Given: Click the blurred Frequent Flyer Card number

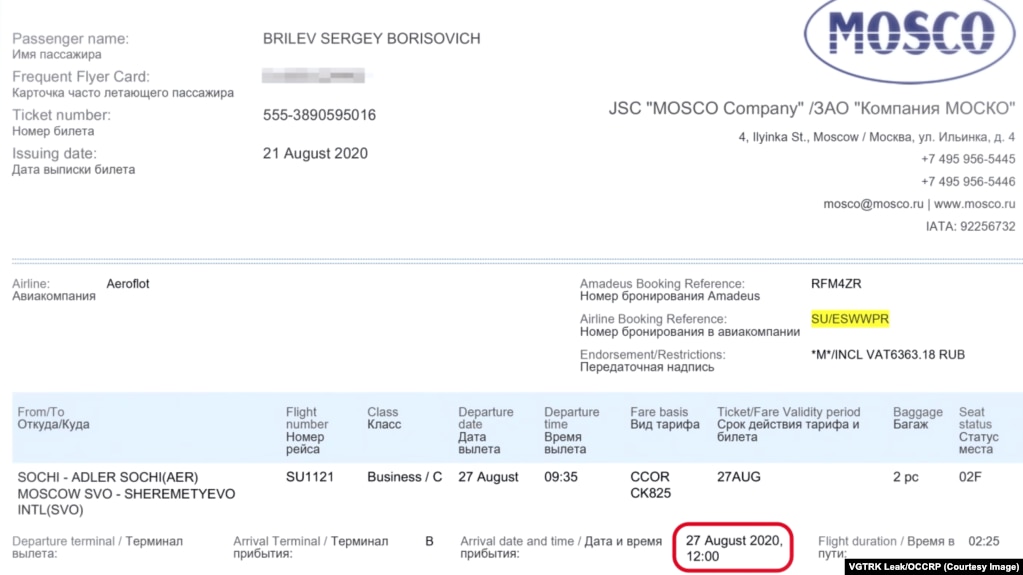Looking at the screenshot, I should coord(310,76).
